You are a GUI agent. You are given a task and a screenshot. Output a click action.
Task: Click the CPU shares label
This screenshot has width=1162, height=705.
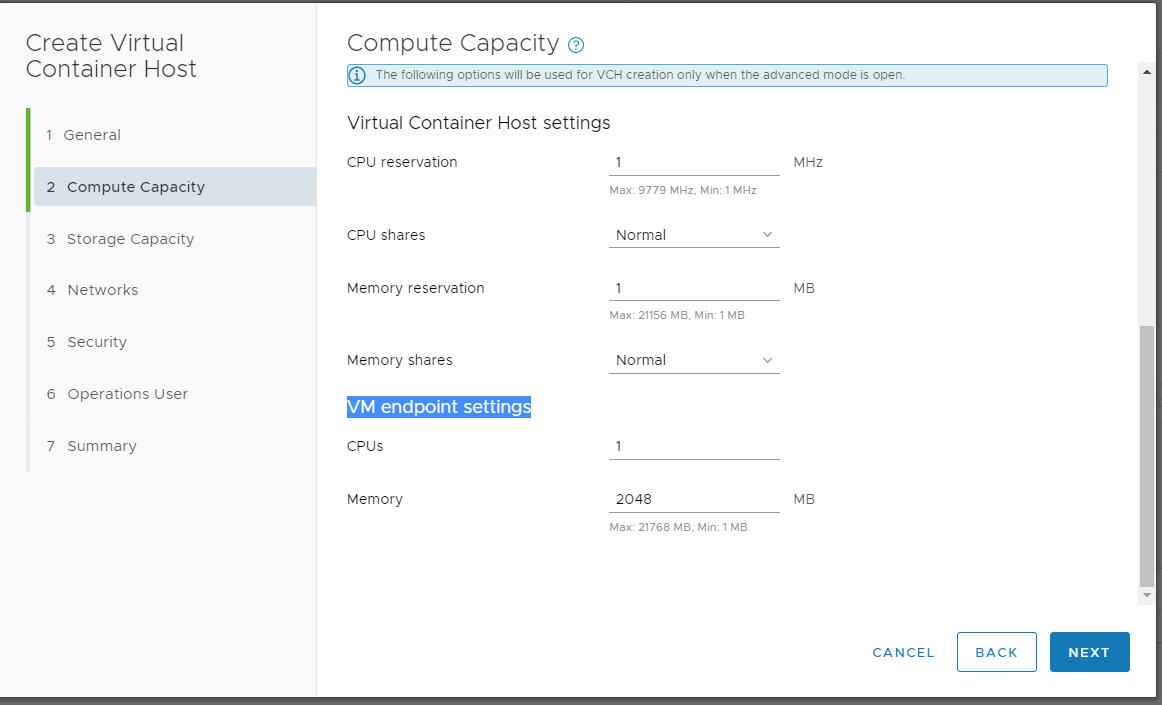click(386, 235)
